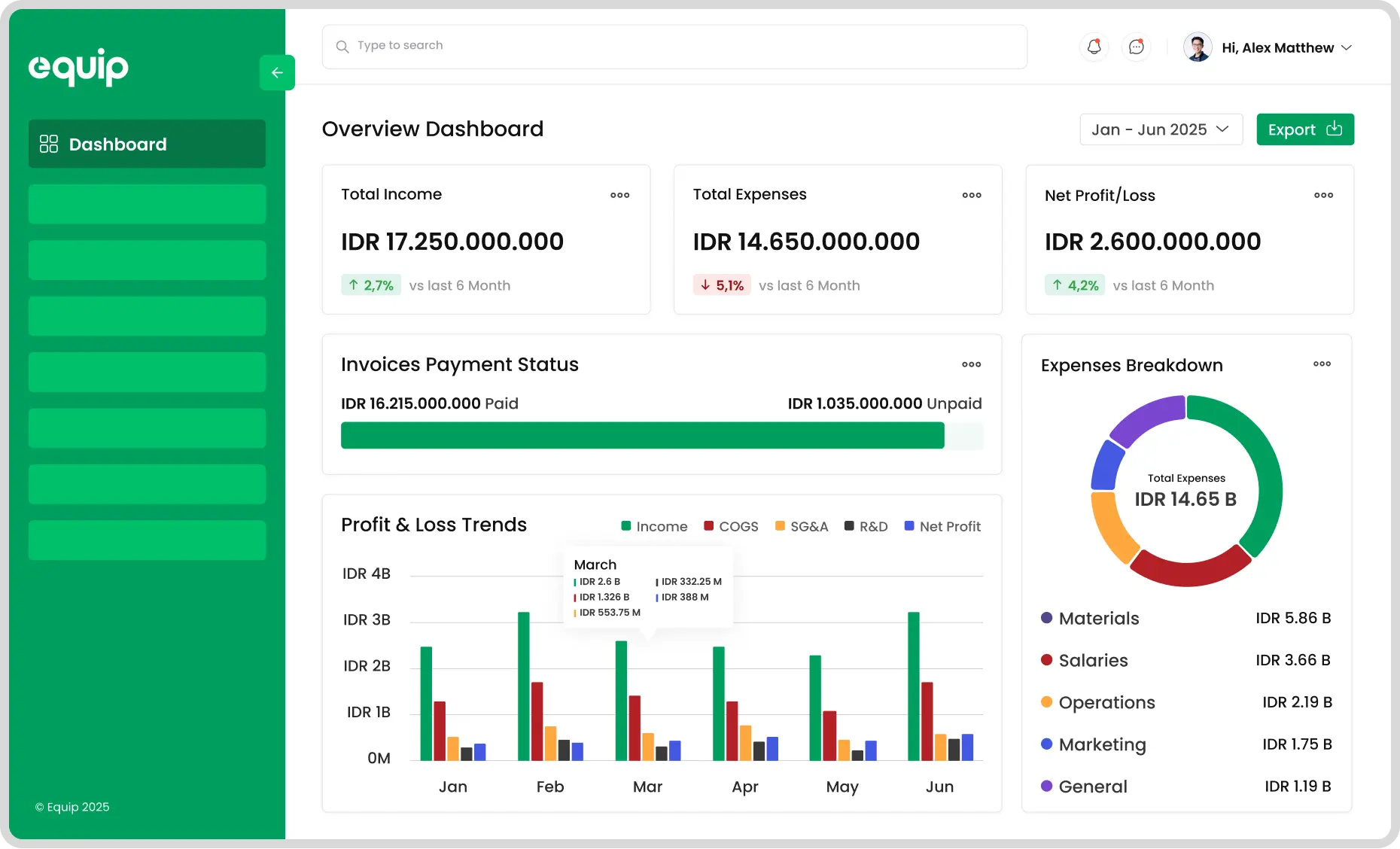Toggle the Income series in the chart legend
This screenshot has width=1400, height=849.
[x=654, y=526]
